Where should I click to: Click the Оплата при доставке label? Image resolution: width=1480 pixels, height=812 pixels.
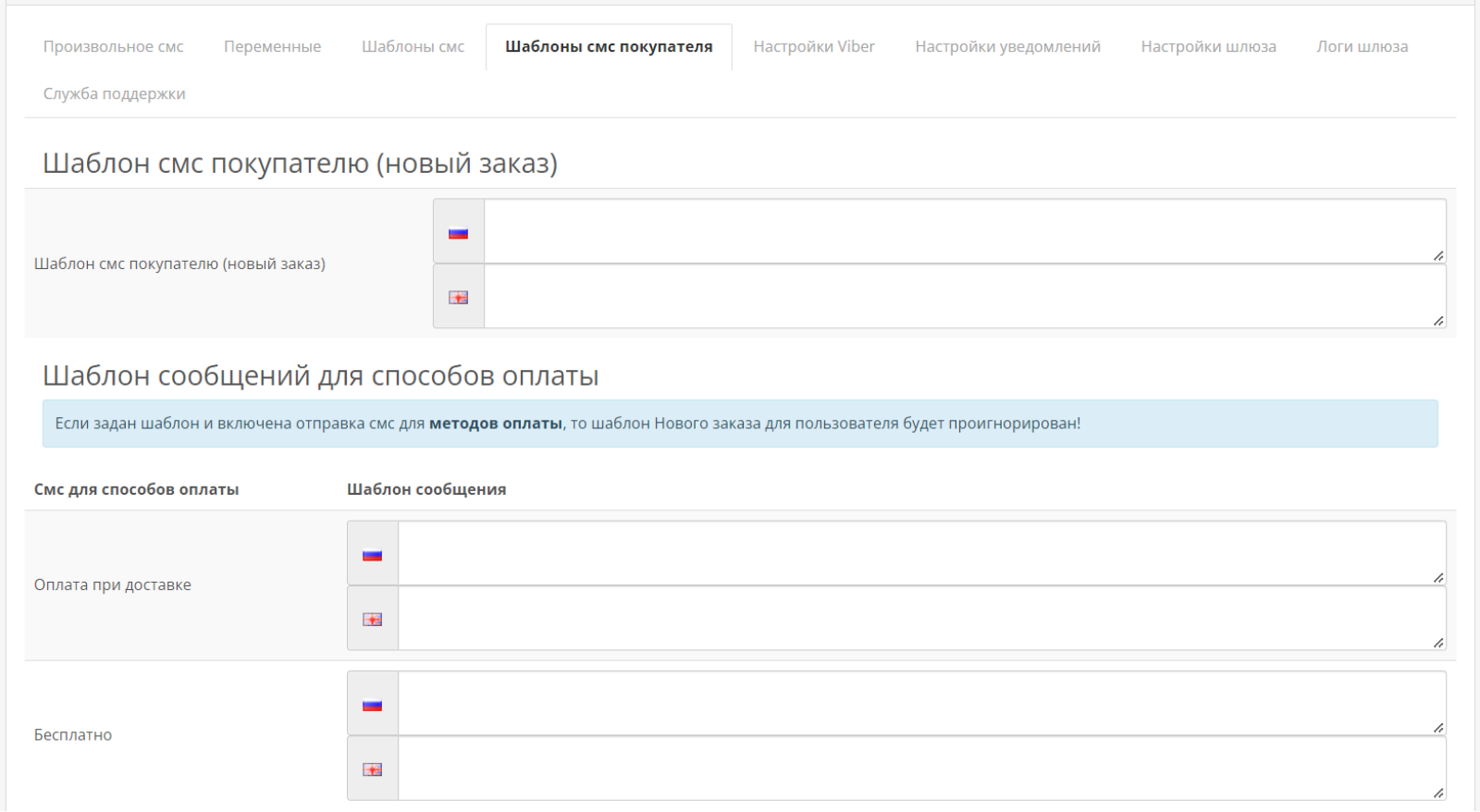[113, 584]
